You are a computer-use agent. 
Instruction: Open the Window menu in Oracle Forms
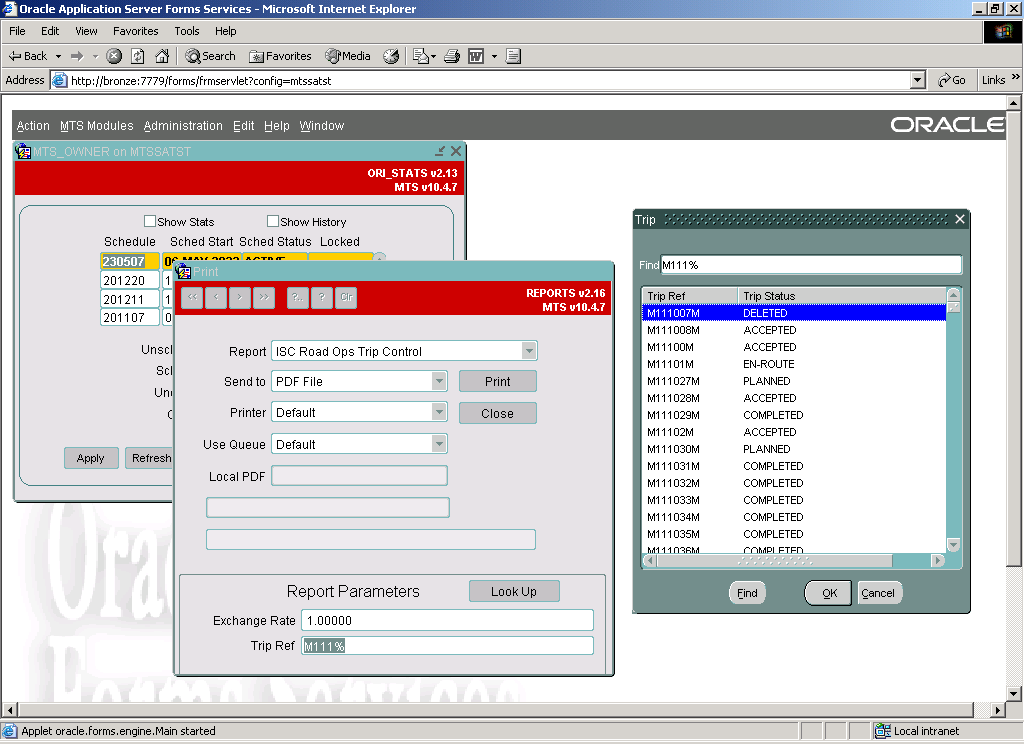point(321,125)
